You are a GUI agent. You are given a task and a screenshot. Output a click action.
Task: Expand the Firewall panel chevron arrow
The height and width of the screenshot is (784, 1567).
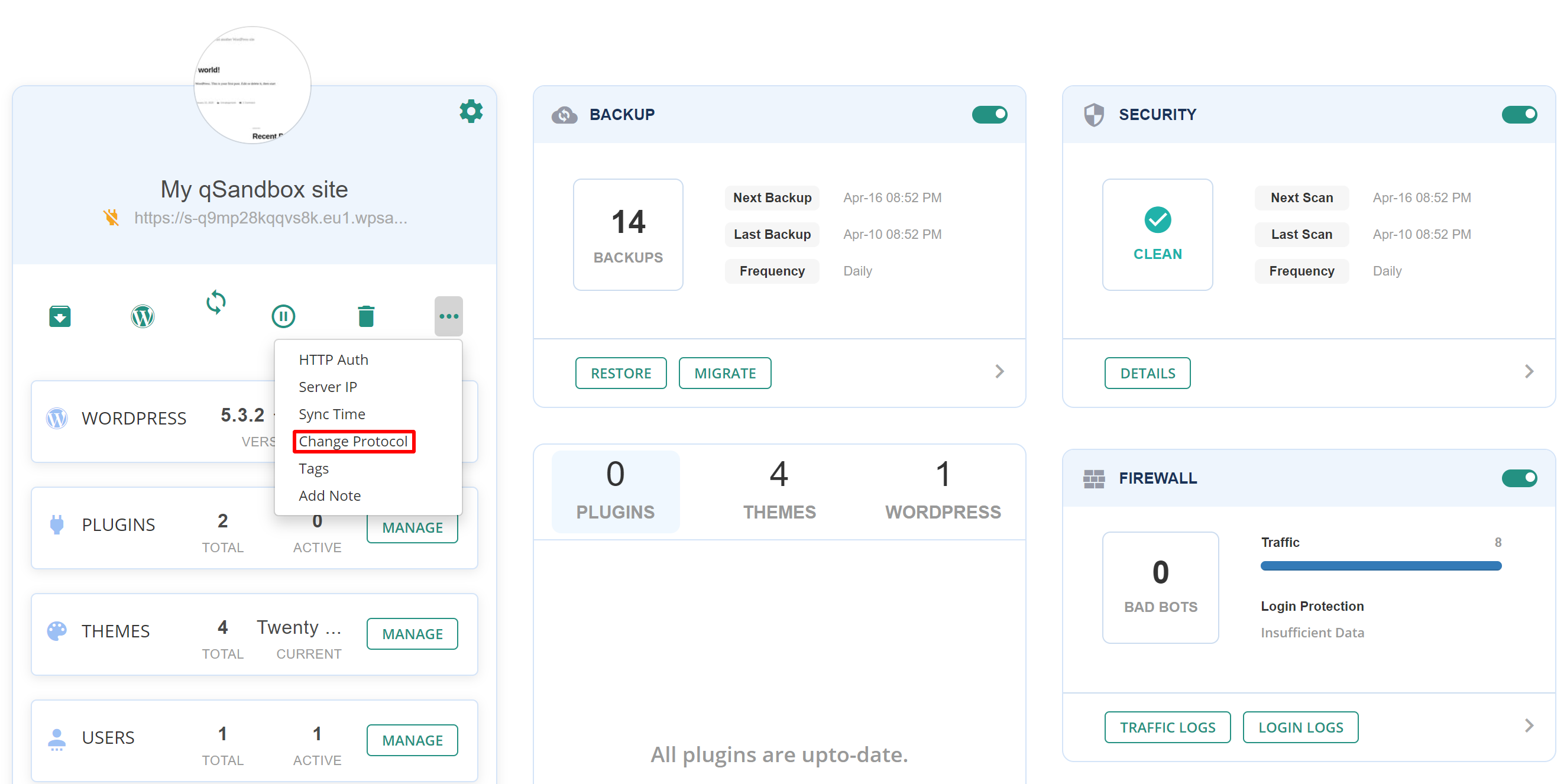click(1529, 725)
